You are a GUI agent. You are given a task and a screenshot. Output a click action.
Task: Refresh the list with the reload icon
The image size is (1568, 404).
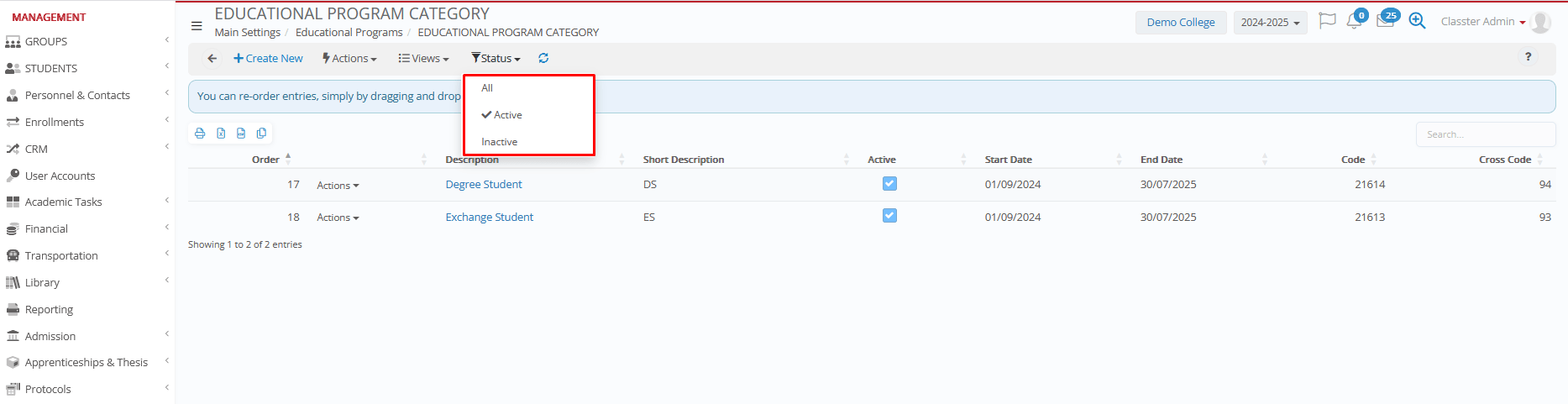point(543,58)
